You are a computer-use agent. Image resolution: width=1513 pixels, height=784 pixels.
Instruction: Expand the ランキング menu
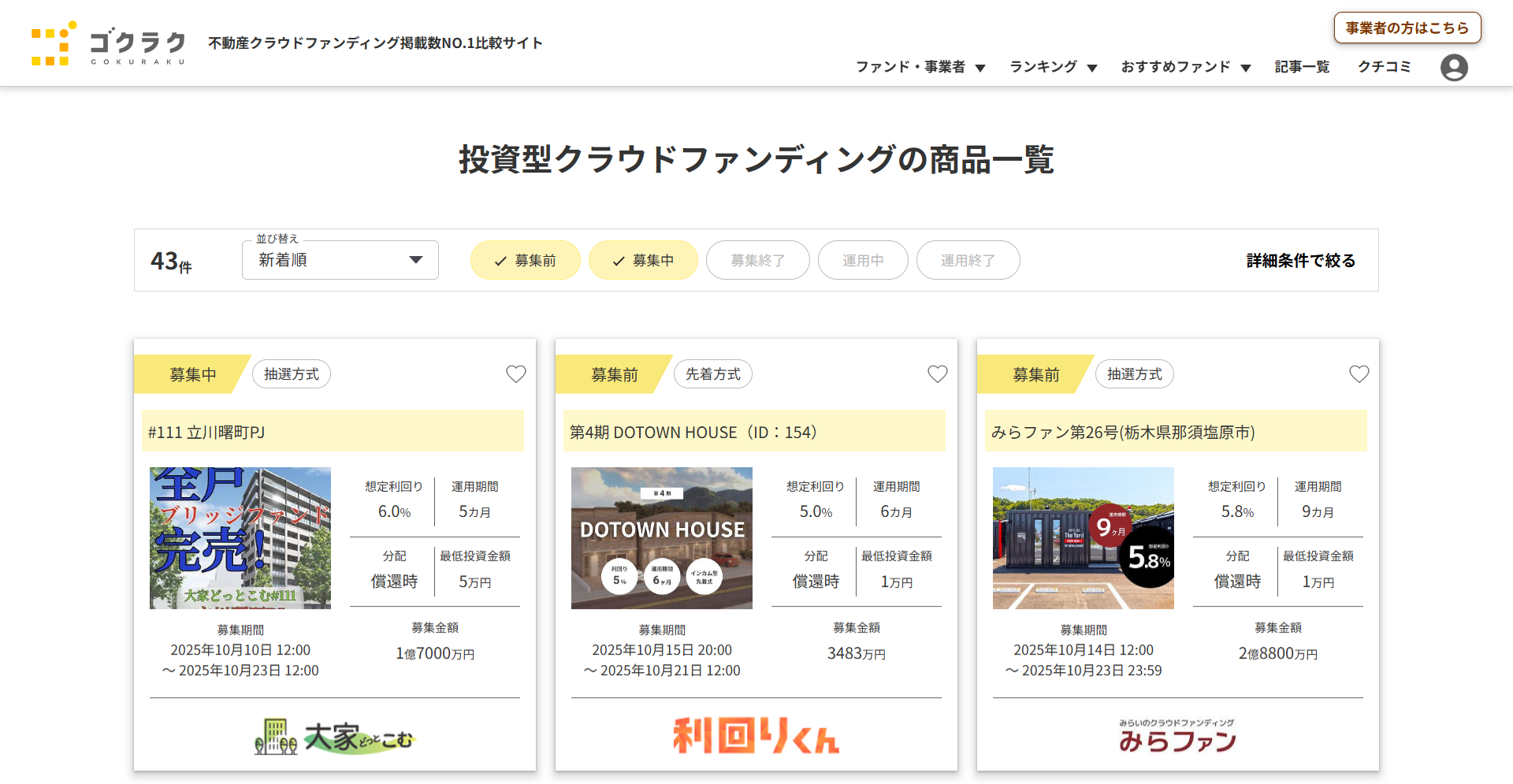pyautogui.click(x=1053, y=67)
